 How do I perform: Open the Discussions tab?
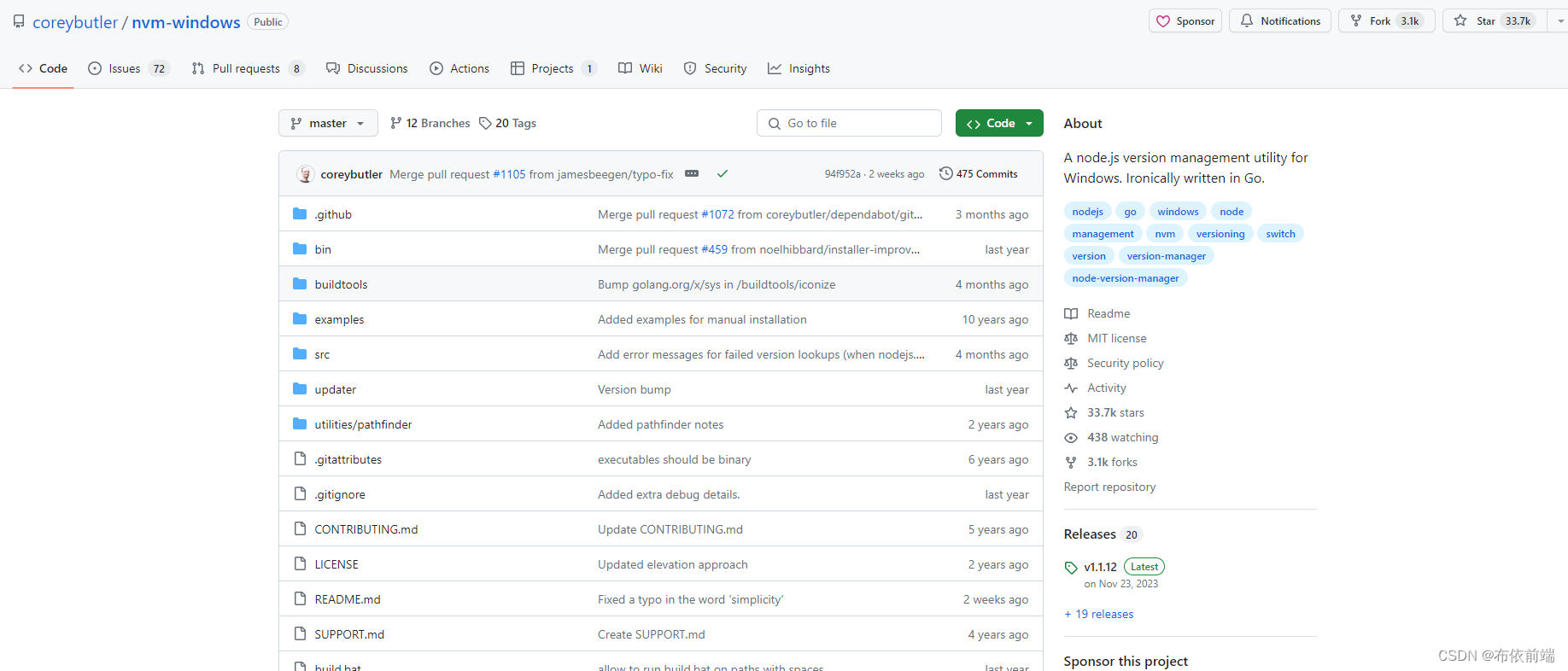(367, 68)
